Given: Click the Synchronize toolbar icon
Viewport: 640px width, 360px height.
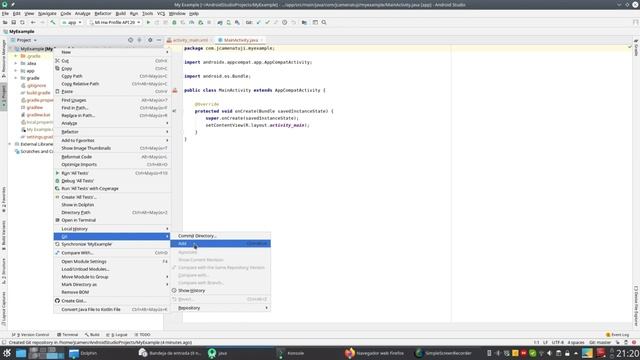Looking at the screenshot, I should pos(22,22).
